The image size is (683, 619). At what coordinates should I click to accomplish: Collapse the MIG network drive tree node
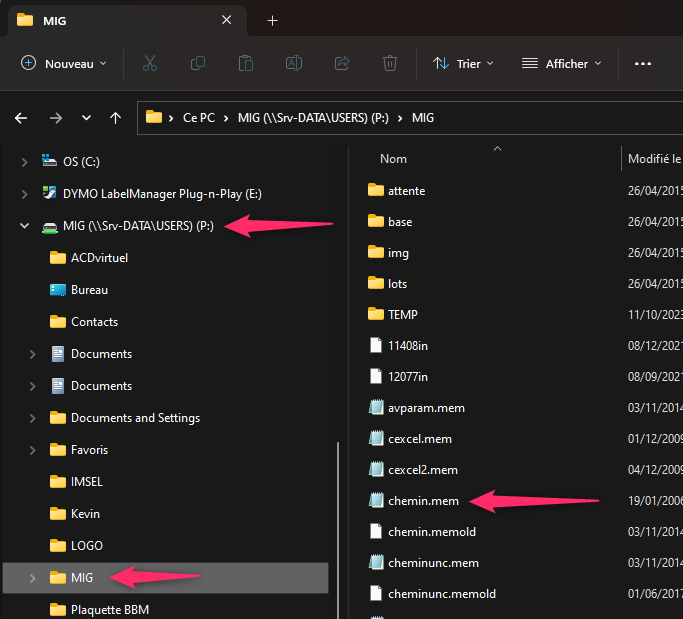click(24, 226)
